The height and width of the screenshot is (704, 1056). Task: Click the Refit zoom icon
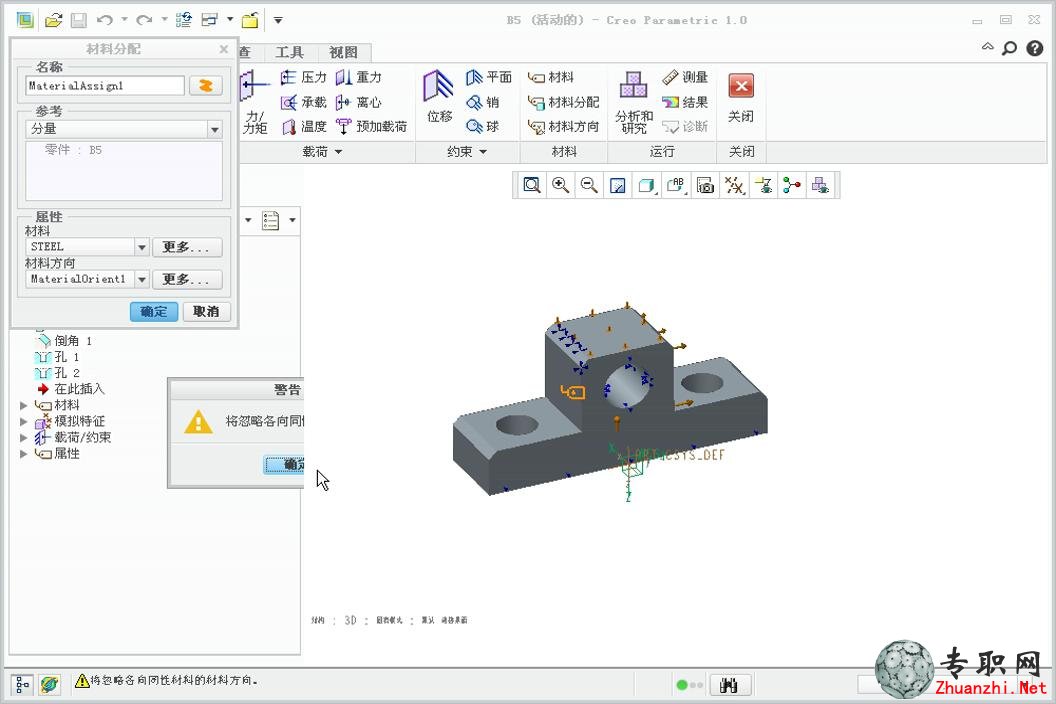coord(532,185)
